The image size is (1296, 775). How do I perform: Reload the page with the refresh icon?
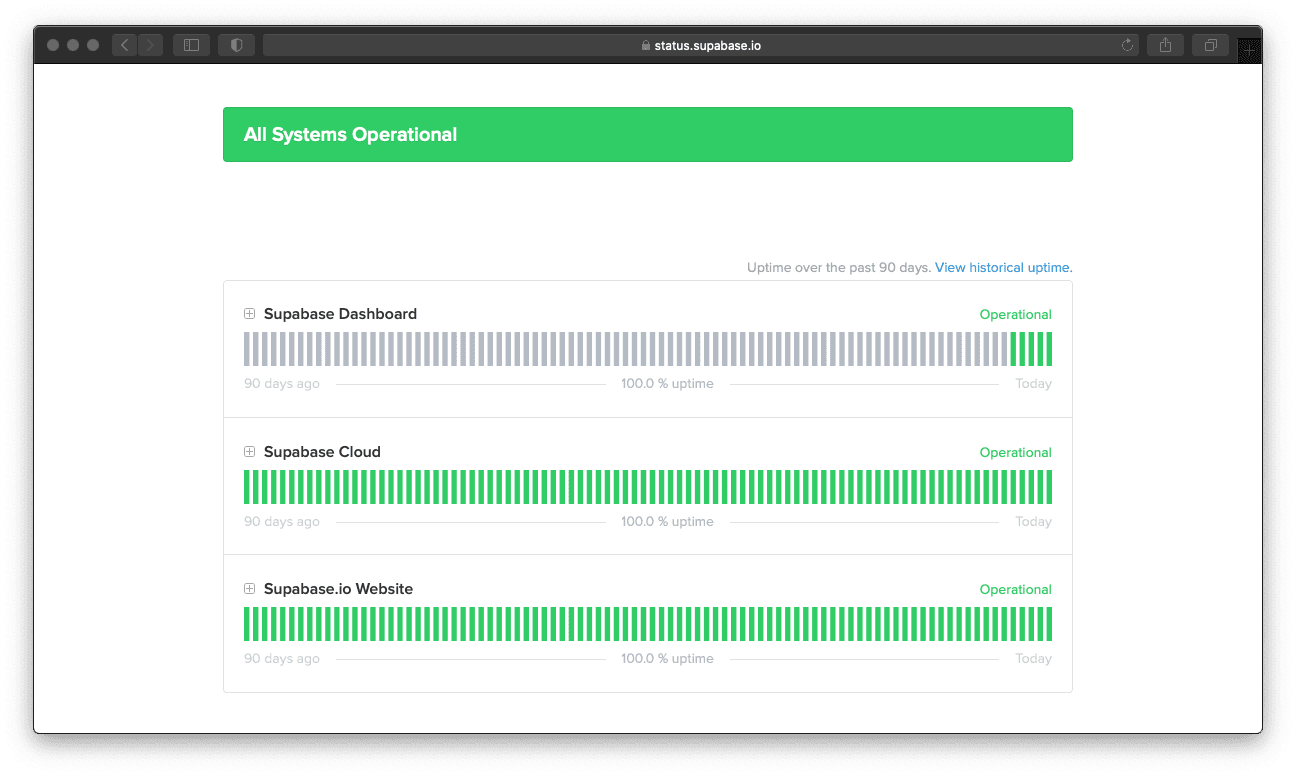click(x=1128, y=45)
